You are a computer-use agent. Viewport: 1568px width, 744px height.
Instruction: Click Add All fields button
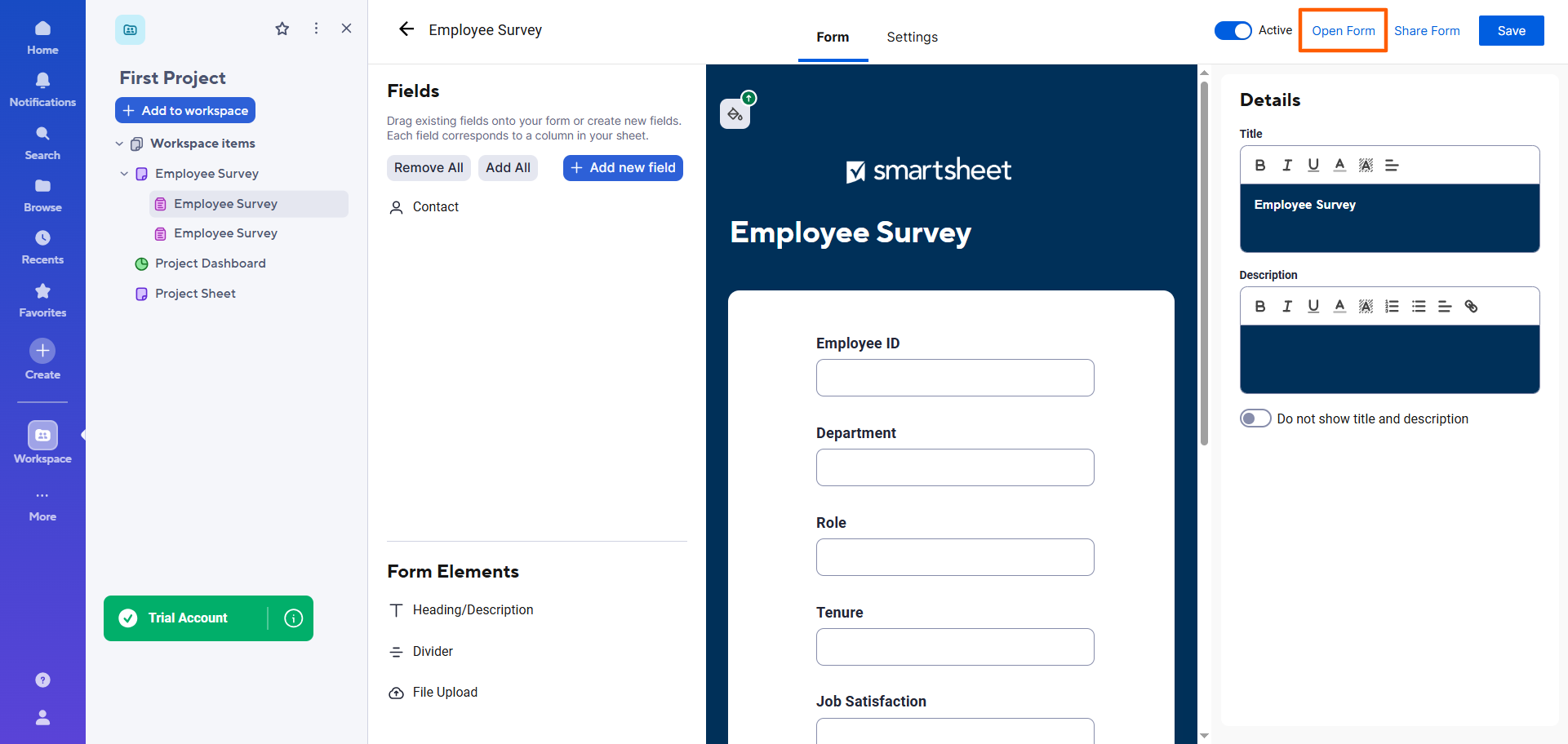coord(508,167)
